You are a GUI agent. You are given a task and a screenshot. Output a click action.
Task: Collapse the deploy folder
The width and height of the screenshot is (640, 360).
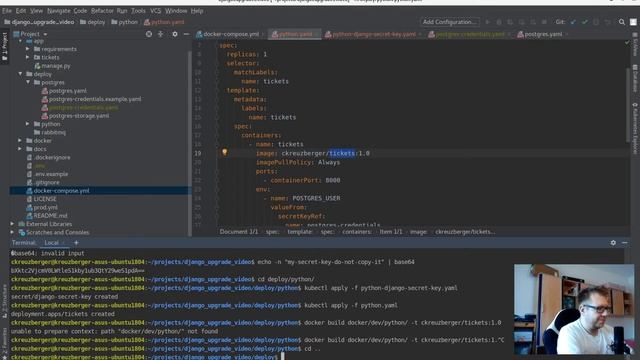tap(20, 74)
